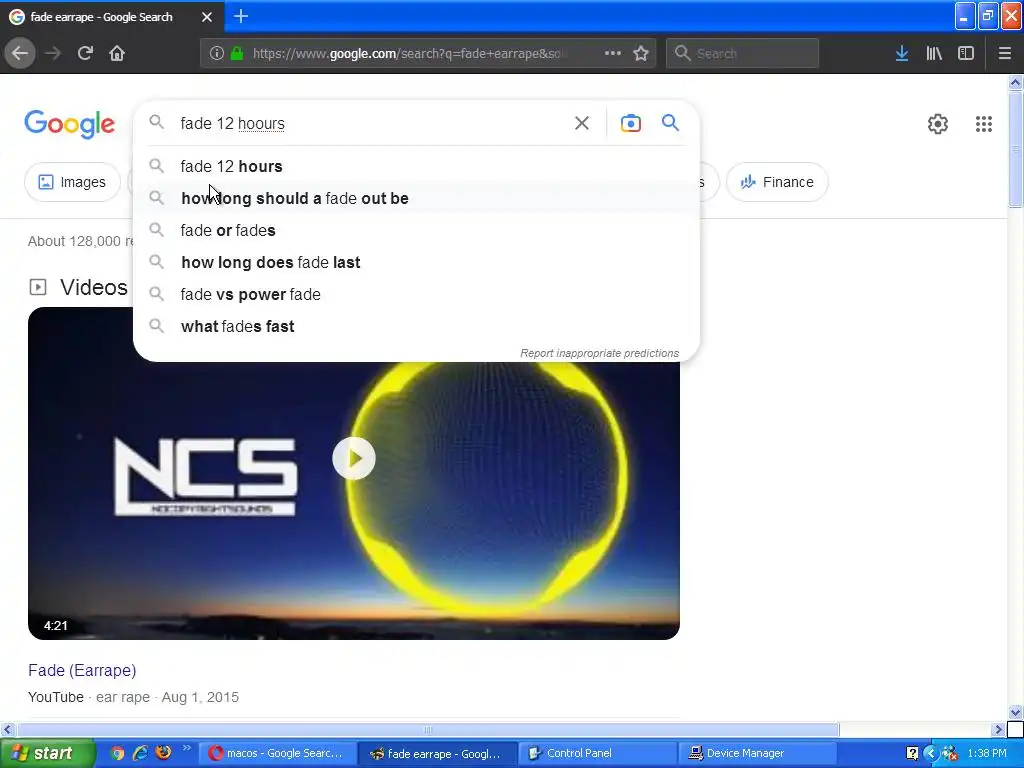Image resolution: width=1024 pixels, height=768 pixels.
Task: Launch Firefox from quick launch bar
Action: [163, 753]
